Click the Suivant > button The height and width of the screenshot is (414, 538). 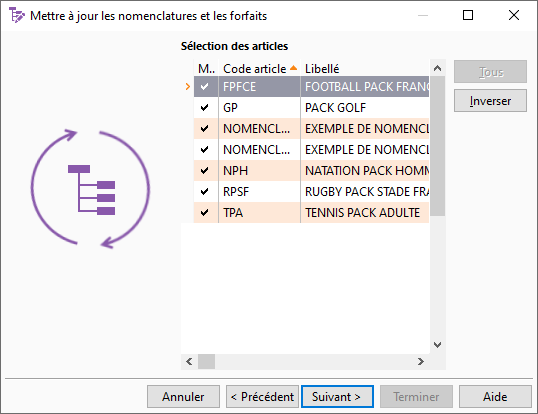click(x=337, y=397)
